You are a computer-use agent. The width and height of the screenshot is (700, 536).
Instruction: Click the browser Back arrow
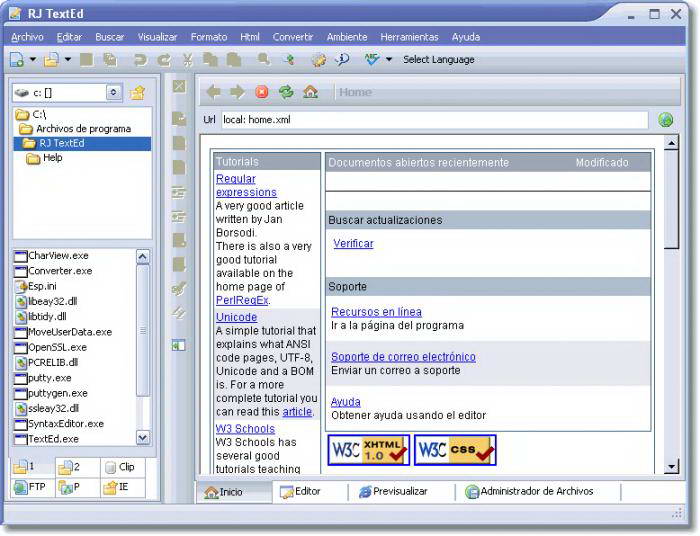tap(213, 92)
